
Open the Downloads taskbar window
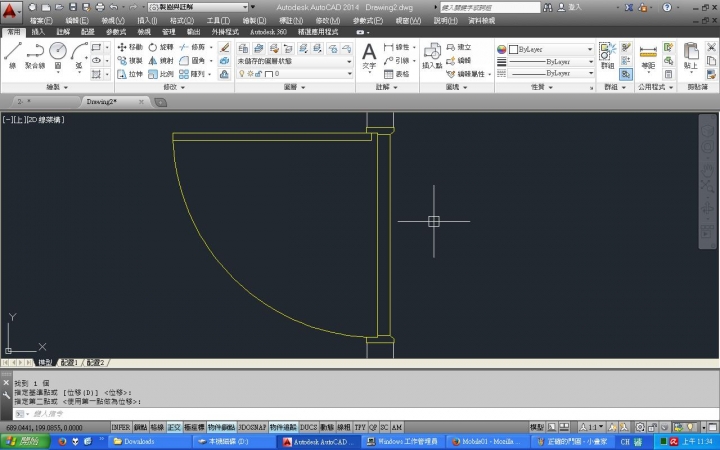tap(148, 442)
